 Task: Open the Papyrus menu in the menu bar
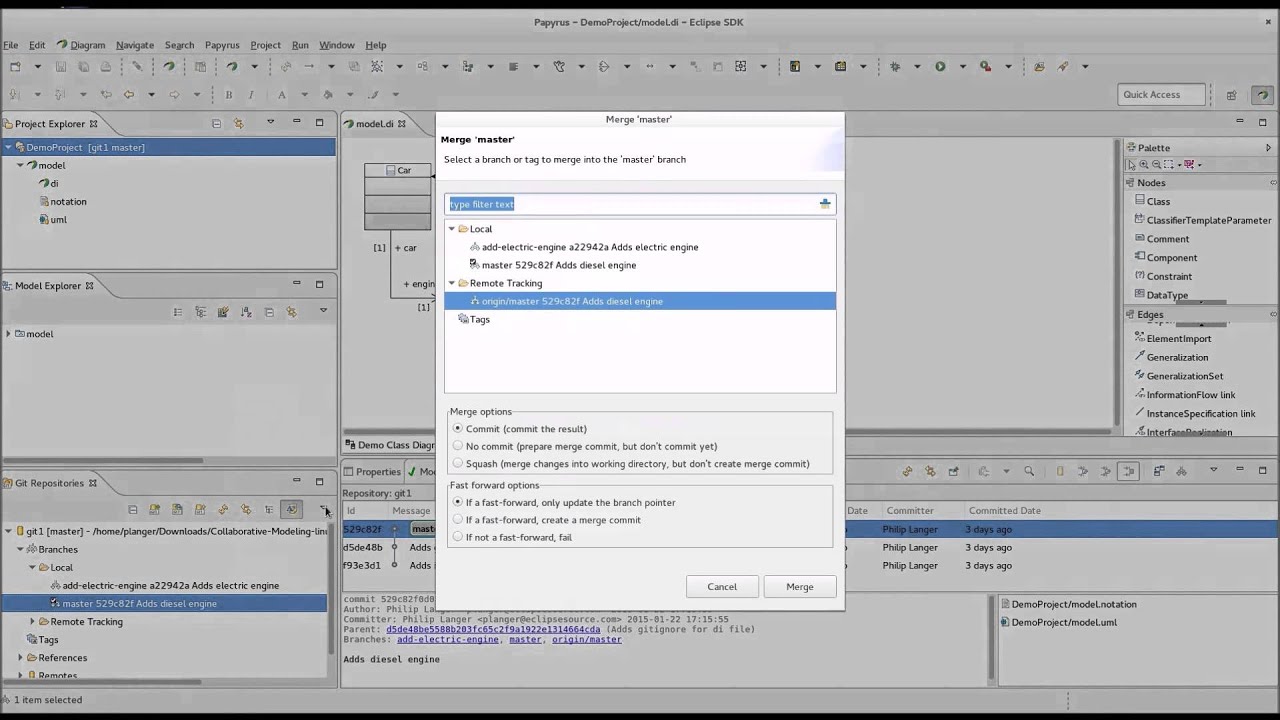[x=222, y=45]
